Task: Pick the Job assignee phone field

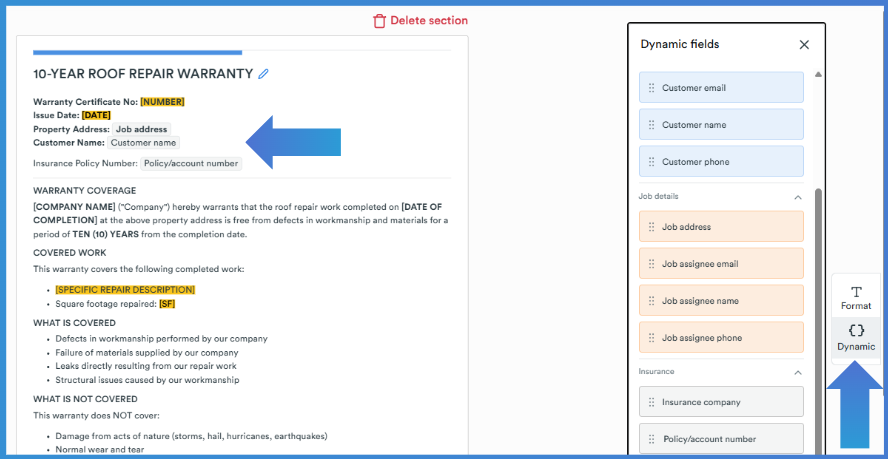Action: (721, 338)
